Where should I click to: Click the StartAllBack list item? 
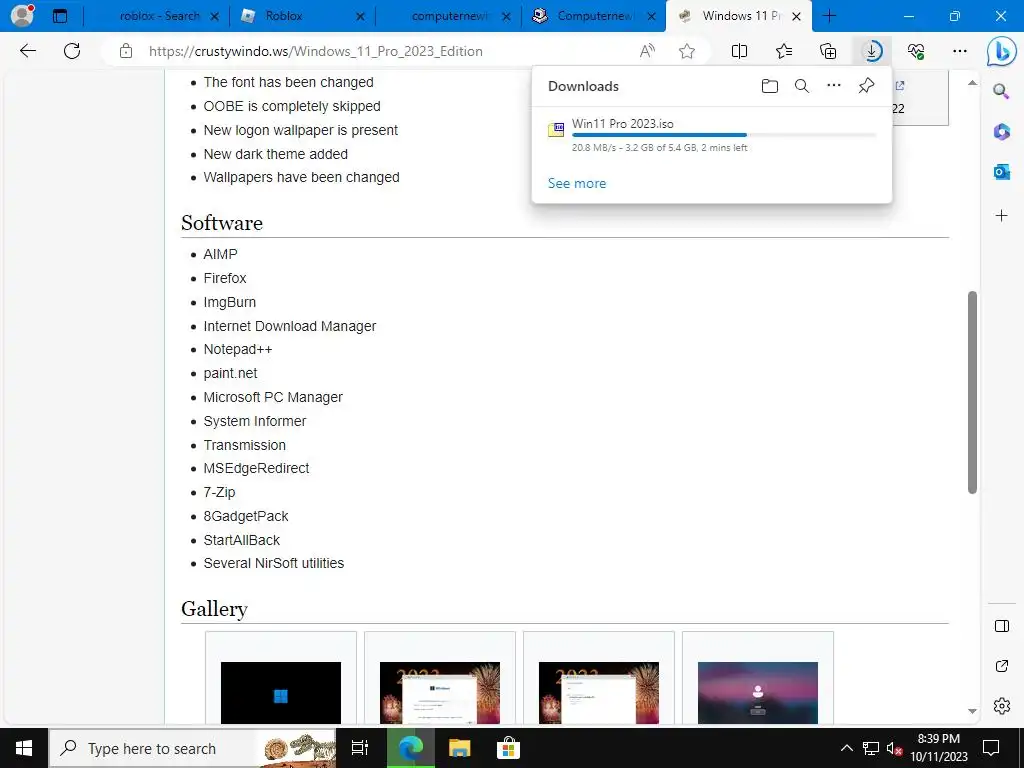[x=242, y=540]
